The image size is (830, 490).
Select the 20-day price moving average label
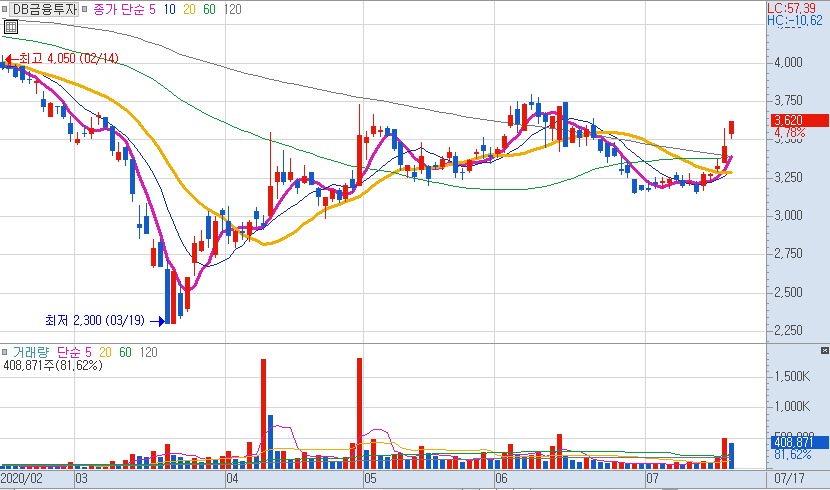[189, 9]
